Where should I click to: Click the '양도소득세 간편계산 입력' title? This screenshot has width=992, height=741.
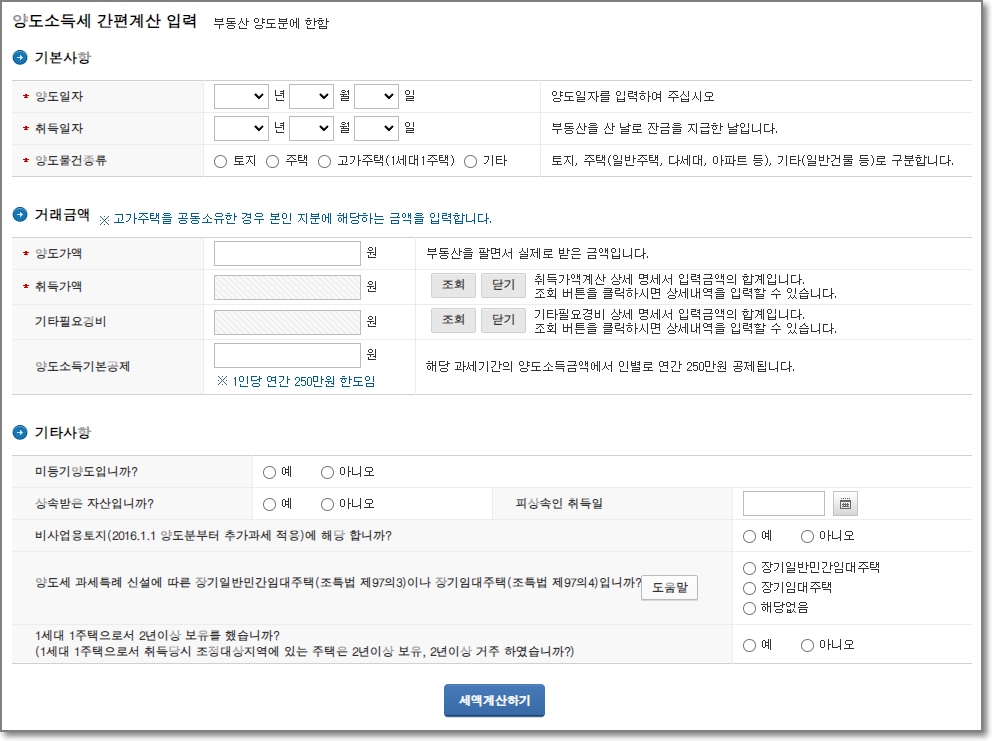[x=105, y=21]
